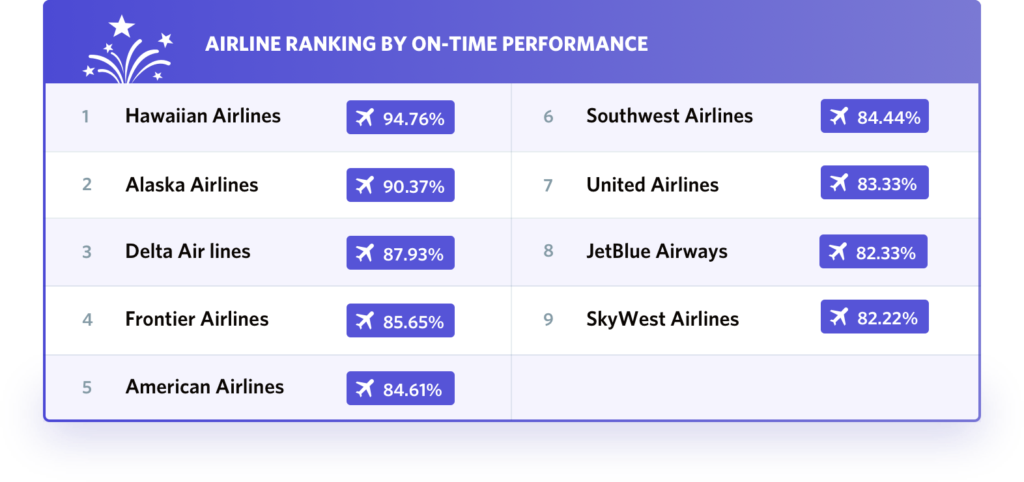Select the JetBlue Airways name

(x=657, y=251)
